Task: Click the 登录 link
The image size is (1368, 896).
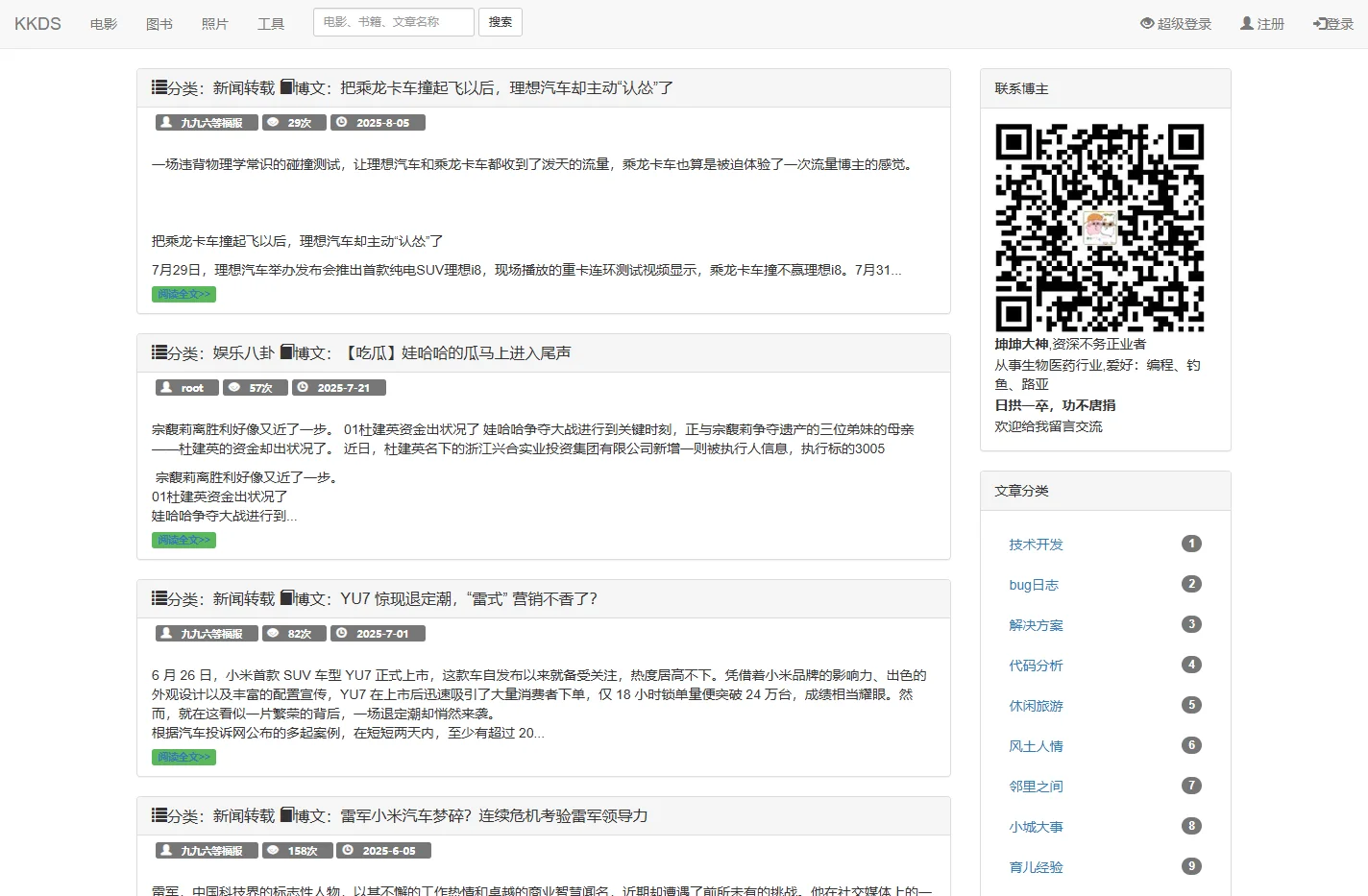Action: tap(1333, 24)
